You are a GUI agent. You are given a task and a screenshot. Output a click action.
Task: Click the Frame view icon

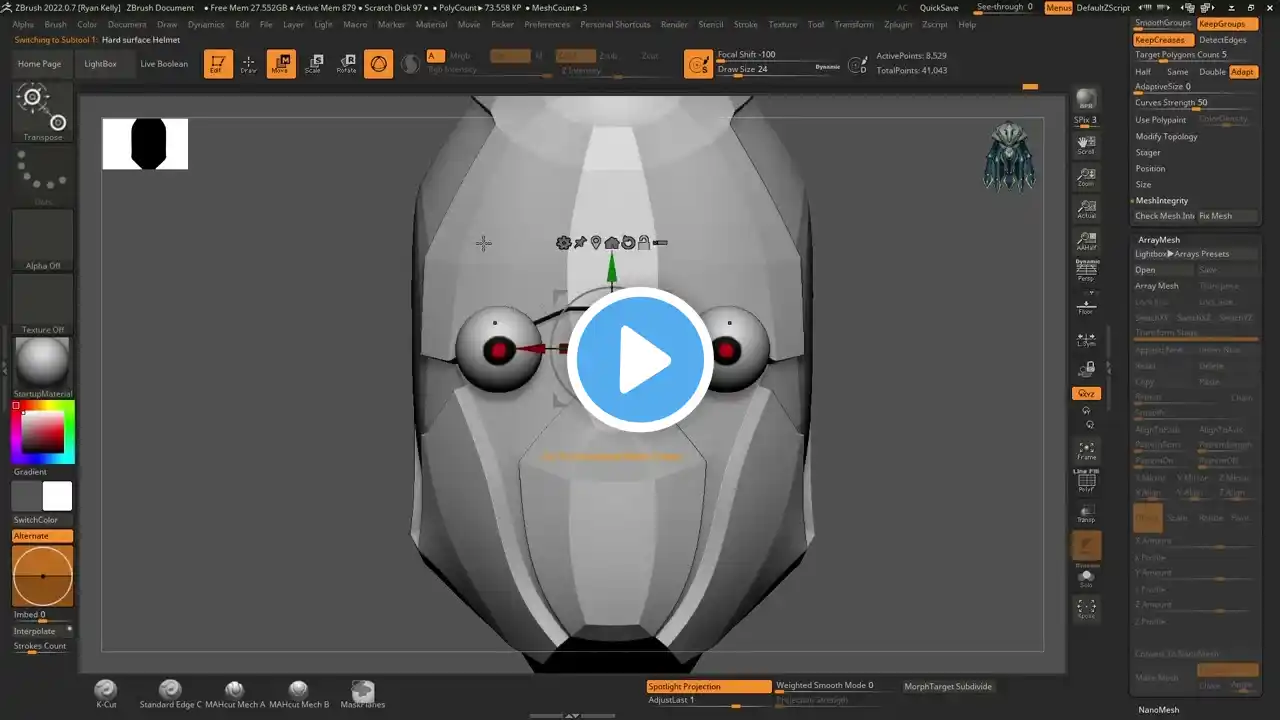tap(1086, 450)
